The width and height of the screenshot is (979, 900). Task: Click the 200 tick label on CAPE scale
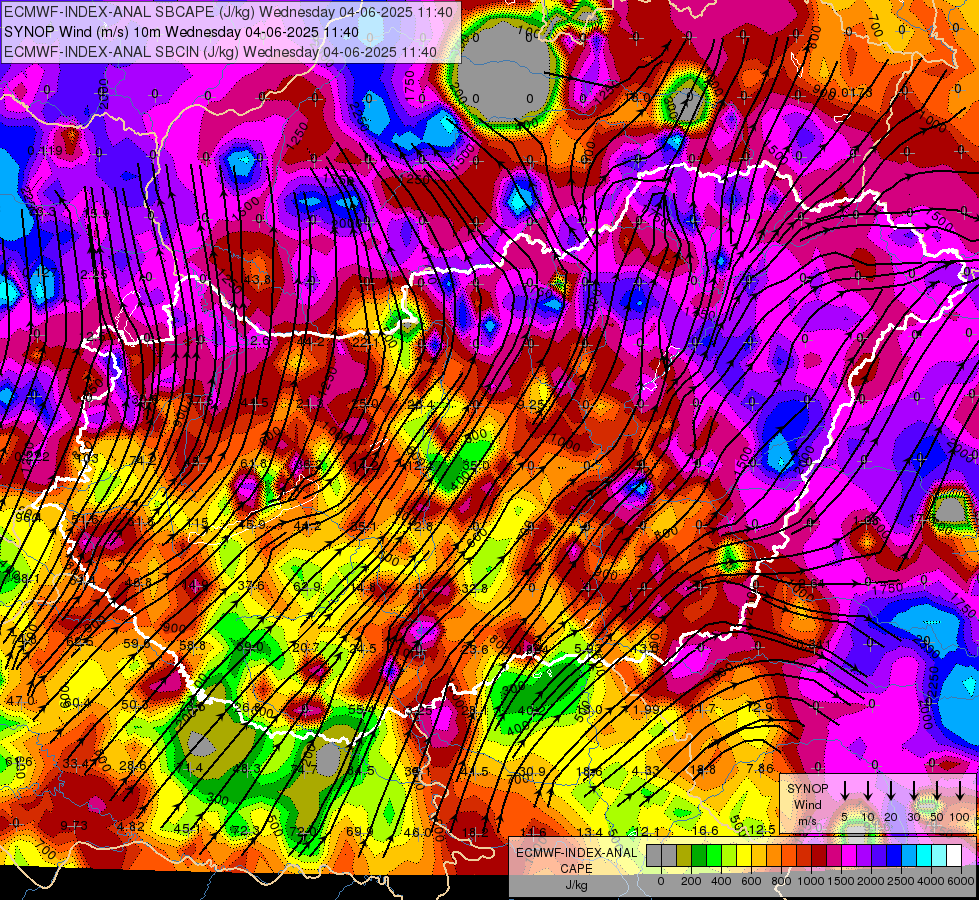pos(691,881)
